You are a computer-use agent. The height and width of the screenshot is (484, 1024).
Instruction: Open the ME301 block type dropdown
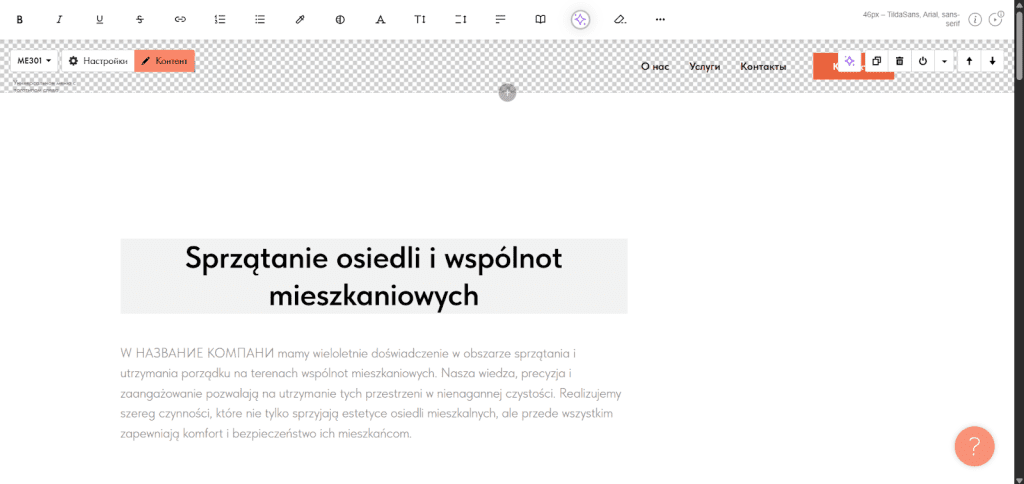(x=35, y=61)
